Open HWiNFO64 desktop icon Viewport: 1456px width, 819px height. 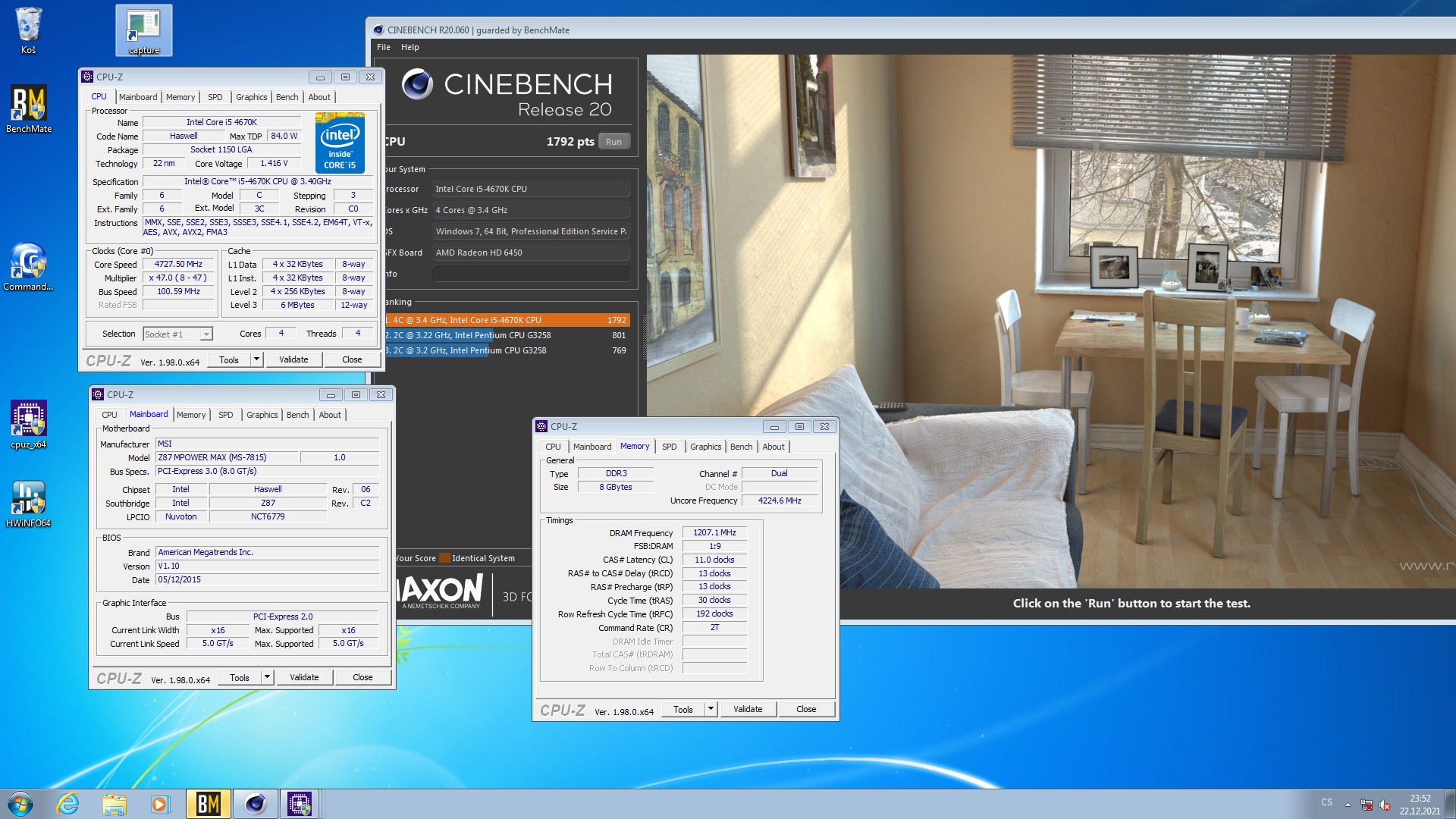coord(28,504)
